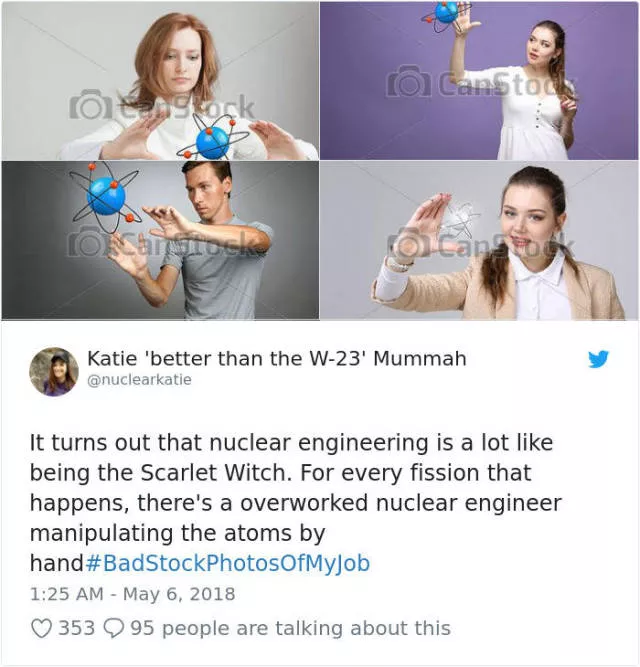Open the woman in beige blazer photo
640x667 pixels.
[x=479, y=240]
